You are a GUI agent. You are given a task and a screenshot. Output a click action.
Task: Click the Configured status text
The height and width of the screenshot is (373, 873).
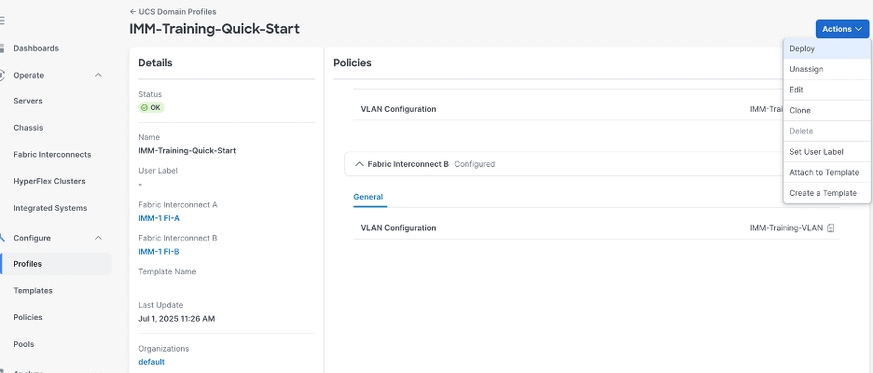point(474,164)
